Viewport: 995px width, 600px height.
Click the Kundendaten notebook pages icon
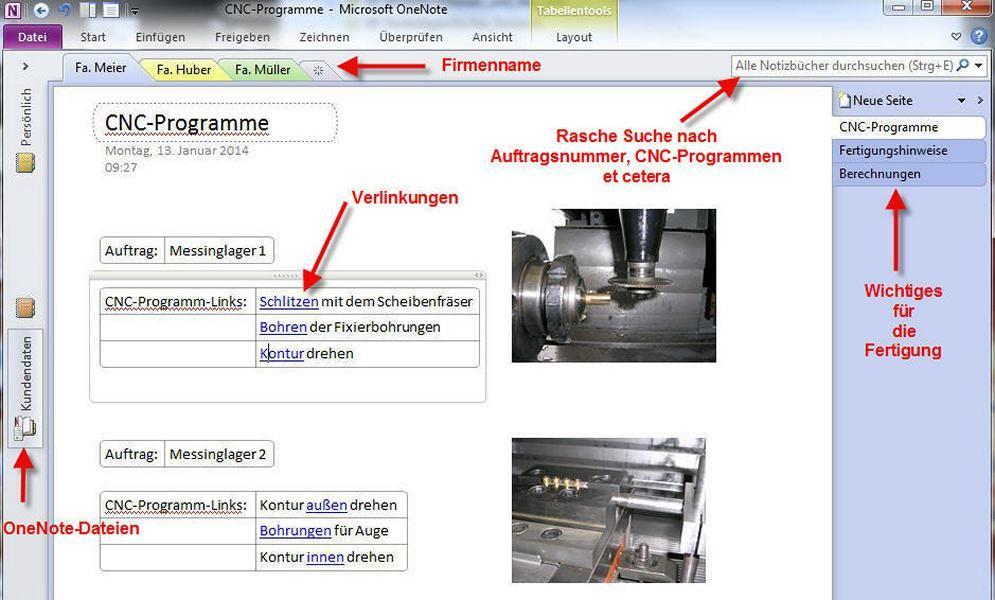25,428
